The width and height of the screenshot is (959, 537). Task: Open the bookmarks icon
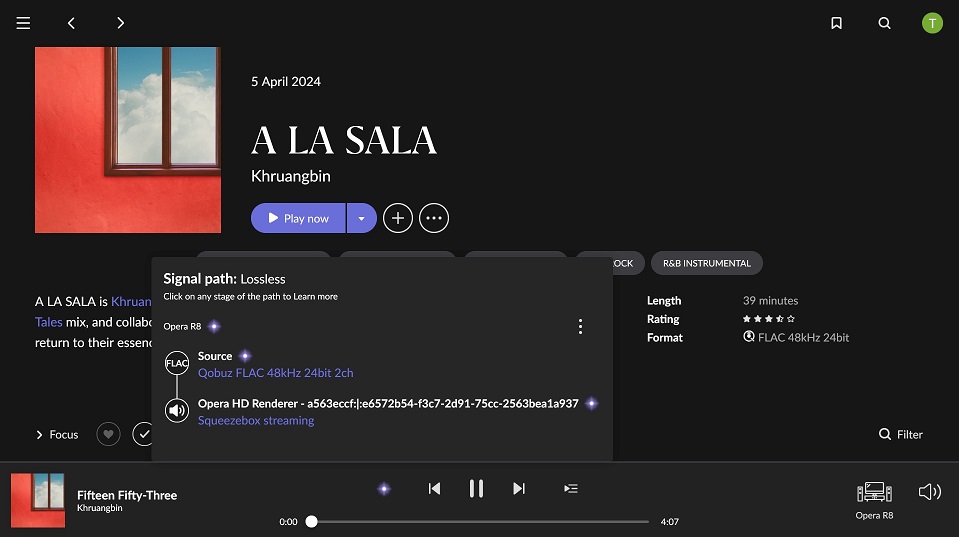click(836, 23)
